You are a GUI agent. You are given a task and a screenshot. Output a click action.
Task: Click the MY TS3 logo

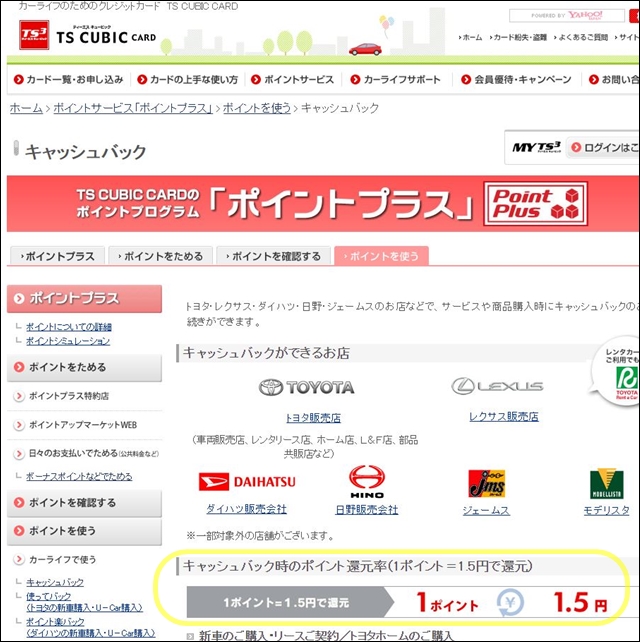(536, 147)
